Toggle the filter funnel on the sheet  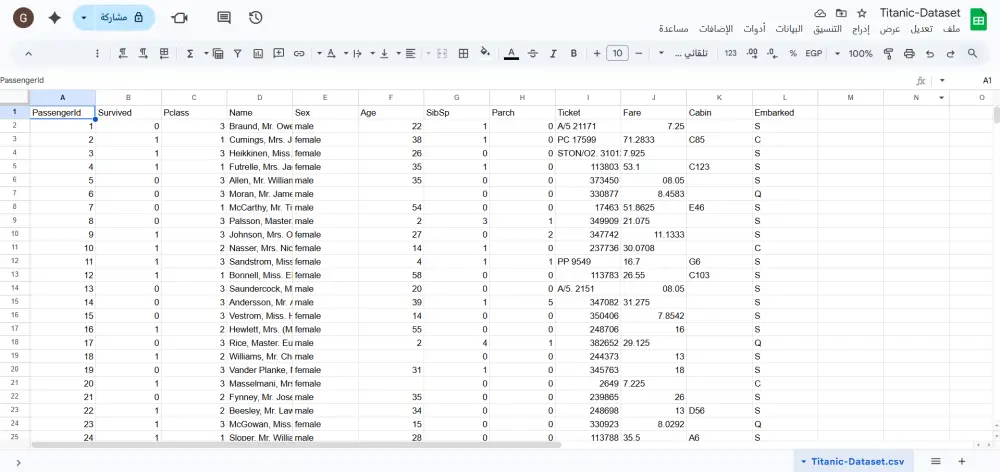click(237, 54)
